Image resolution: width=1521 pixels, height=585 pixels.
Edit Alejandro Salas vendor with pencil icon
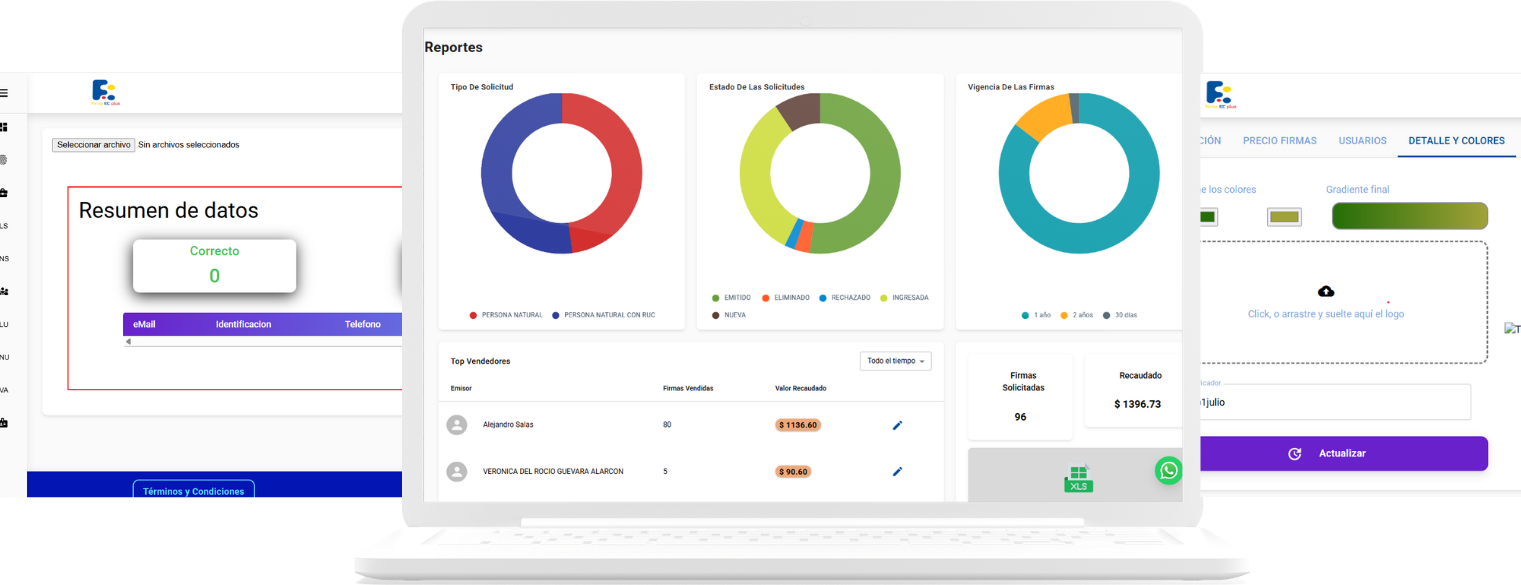click(x=897, y=425)
